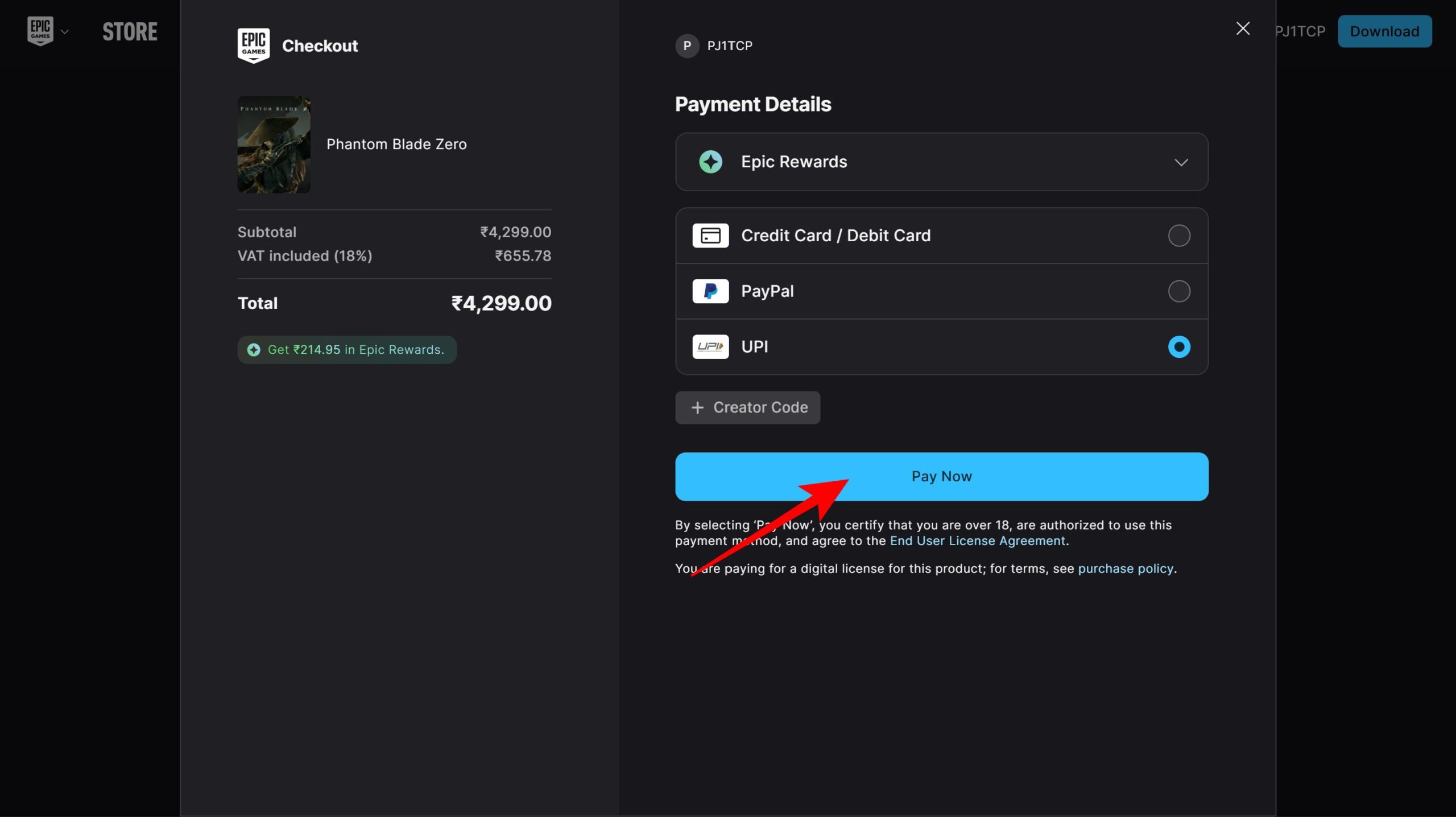This screenshot has height=817, width=1456.
Task: Click the Payment Details heading
Action: tap(753, 104)
